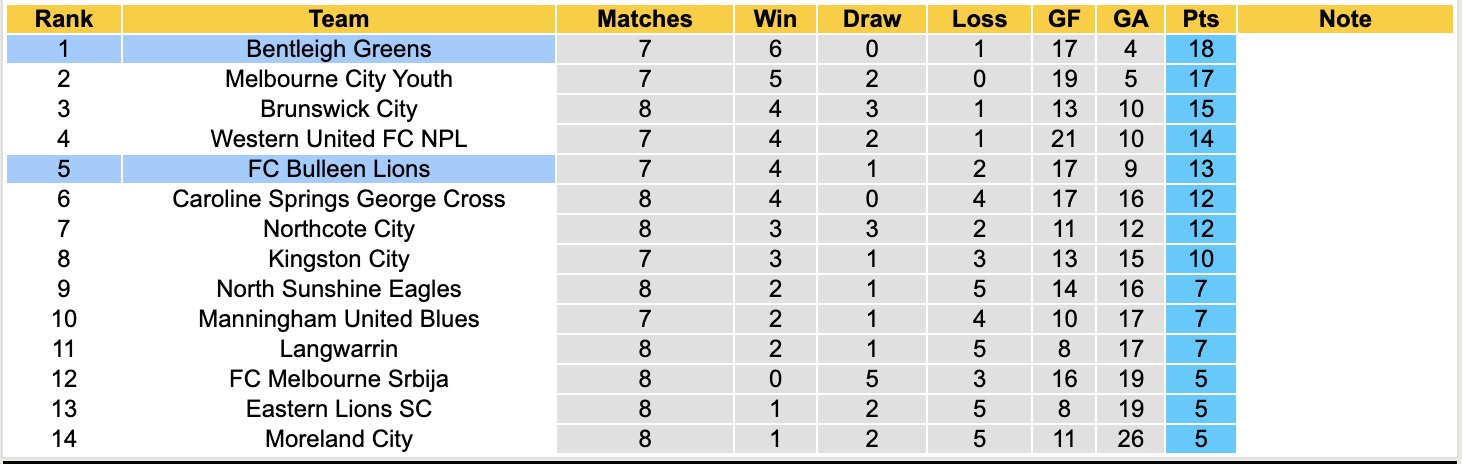Click the Rank column header
The width and height of the screenshot is (1462, 464).
tap(63, 19)
